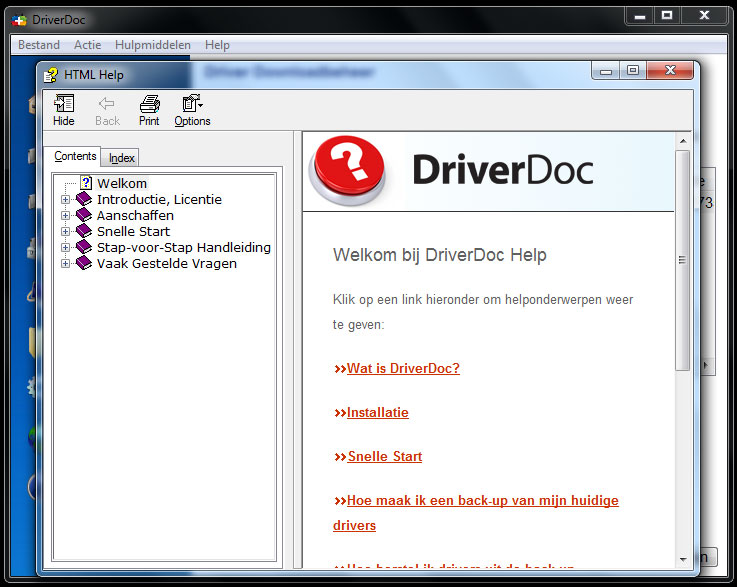Click the book icon beside Stap-voor-Stap Handleiding
The image size is (737, 587).
pos(84,247)
